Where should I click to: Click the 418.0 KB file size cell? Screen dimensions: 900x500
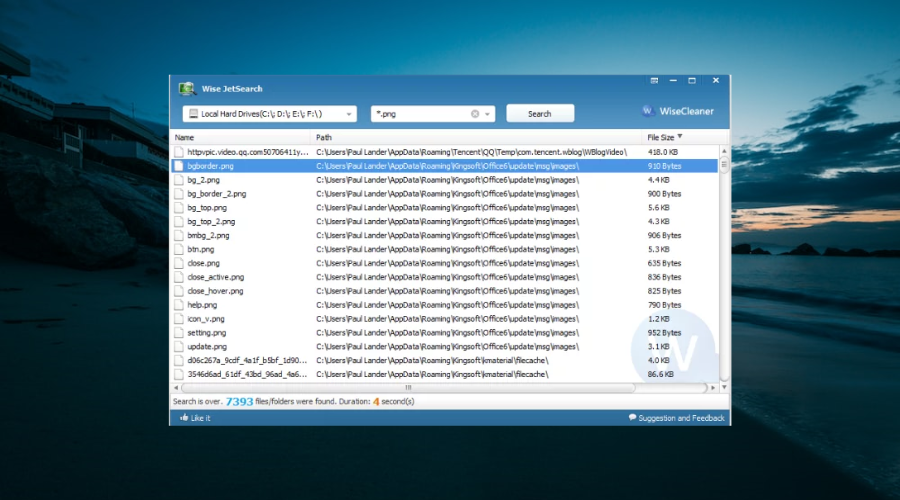point(663,152)
